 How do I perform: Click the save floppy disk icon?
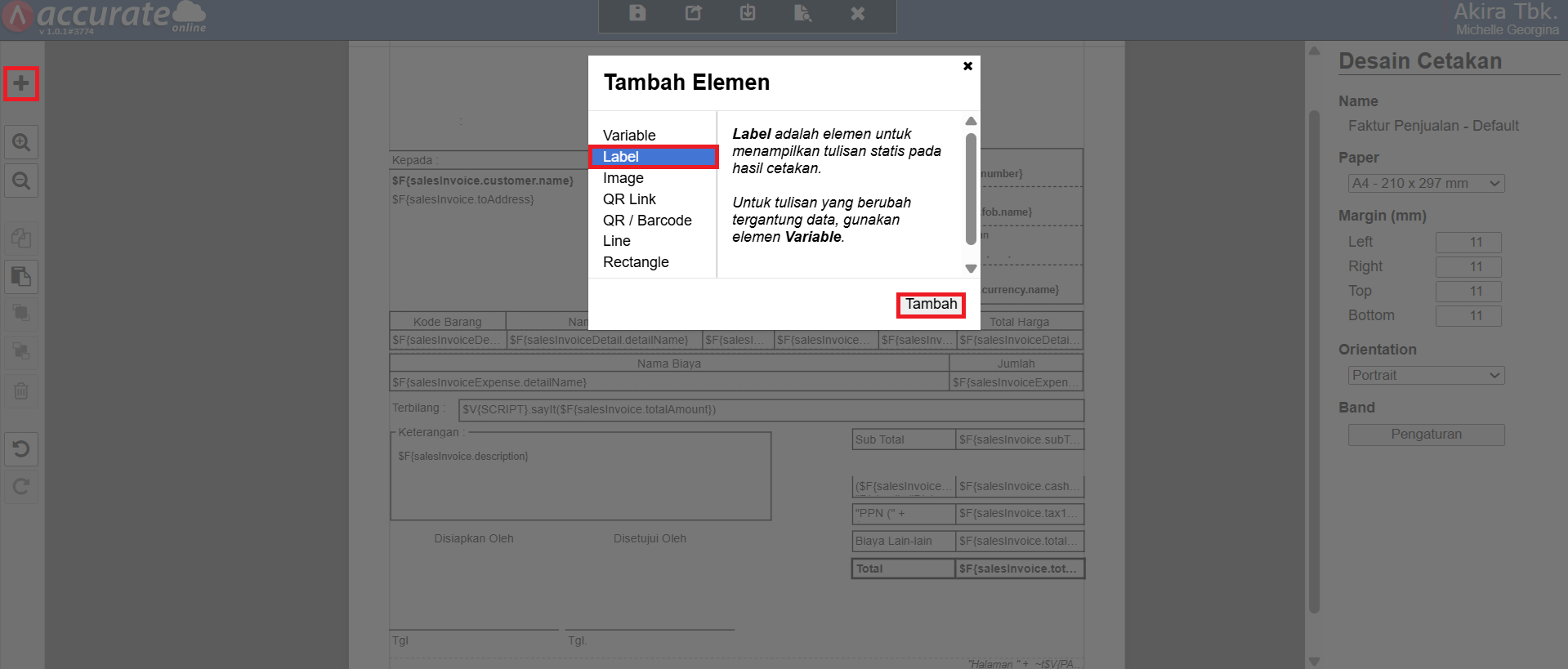[637, 13]
